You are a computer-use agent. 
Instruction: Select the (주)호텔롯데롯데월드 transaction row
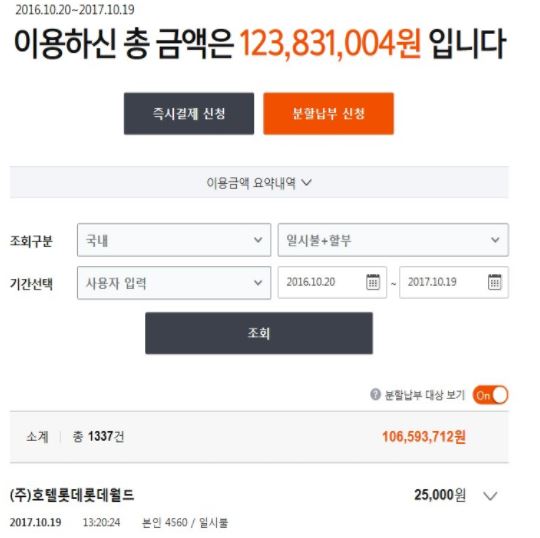[259, 507]
